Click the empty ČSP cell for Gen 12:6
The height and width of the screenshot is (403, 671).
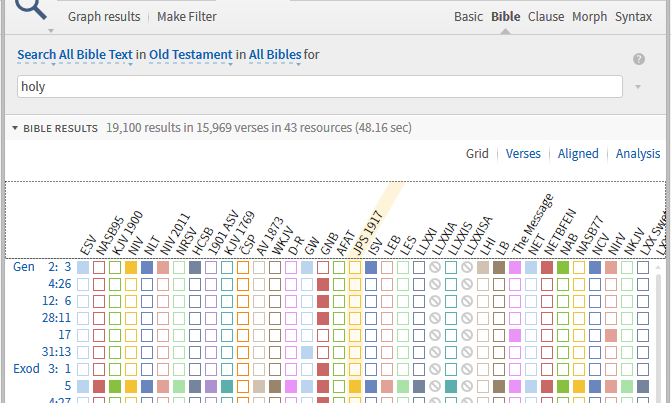[x=243, y=301]
